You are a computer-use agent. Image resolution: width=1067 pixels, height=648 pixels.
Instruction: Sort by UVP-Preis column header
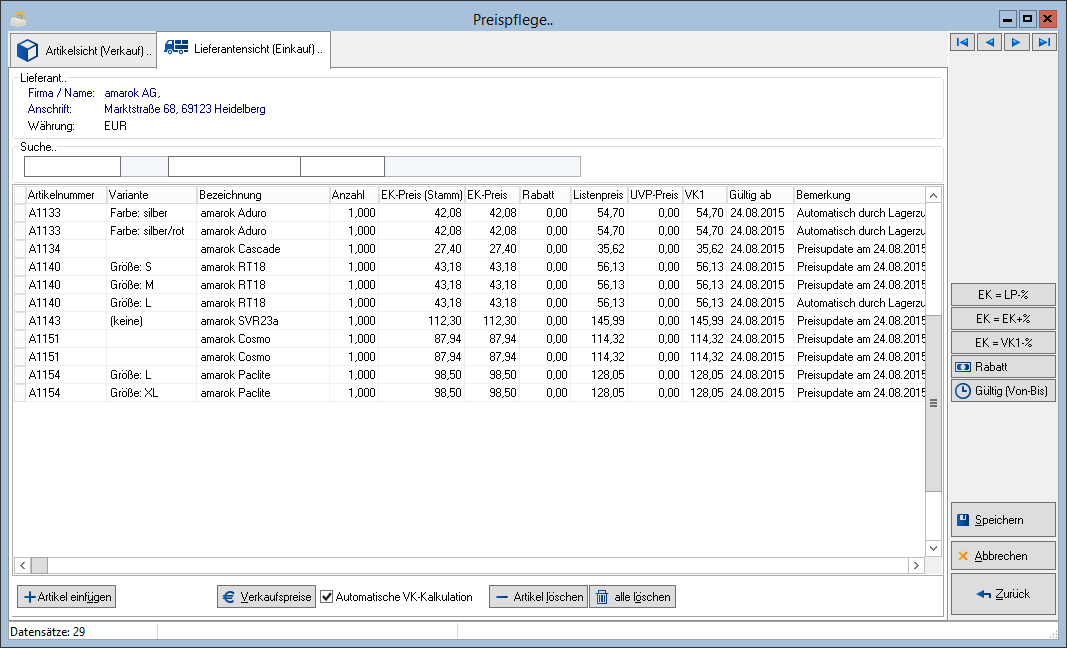coord(655,195)
